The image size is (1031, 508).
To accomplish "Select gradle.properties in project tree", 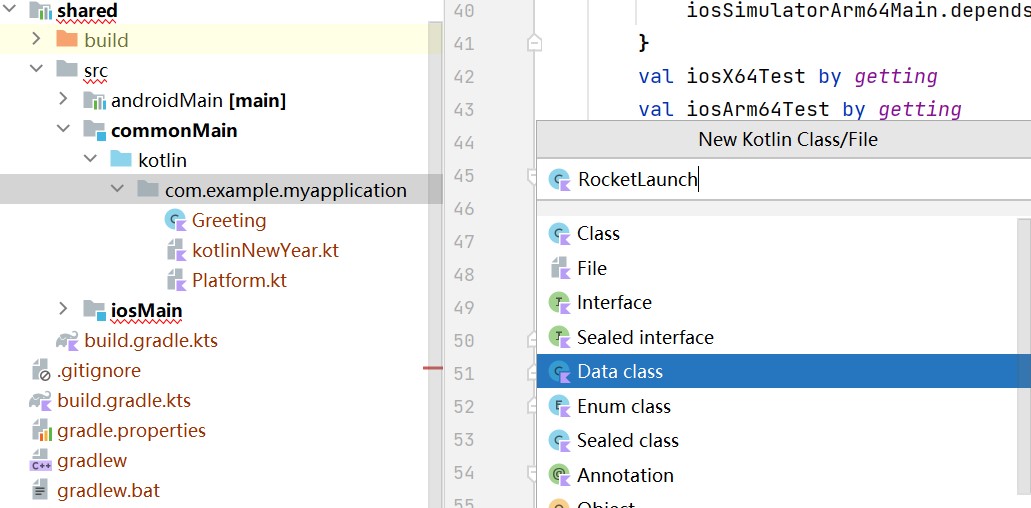I will point(132,430).
